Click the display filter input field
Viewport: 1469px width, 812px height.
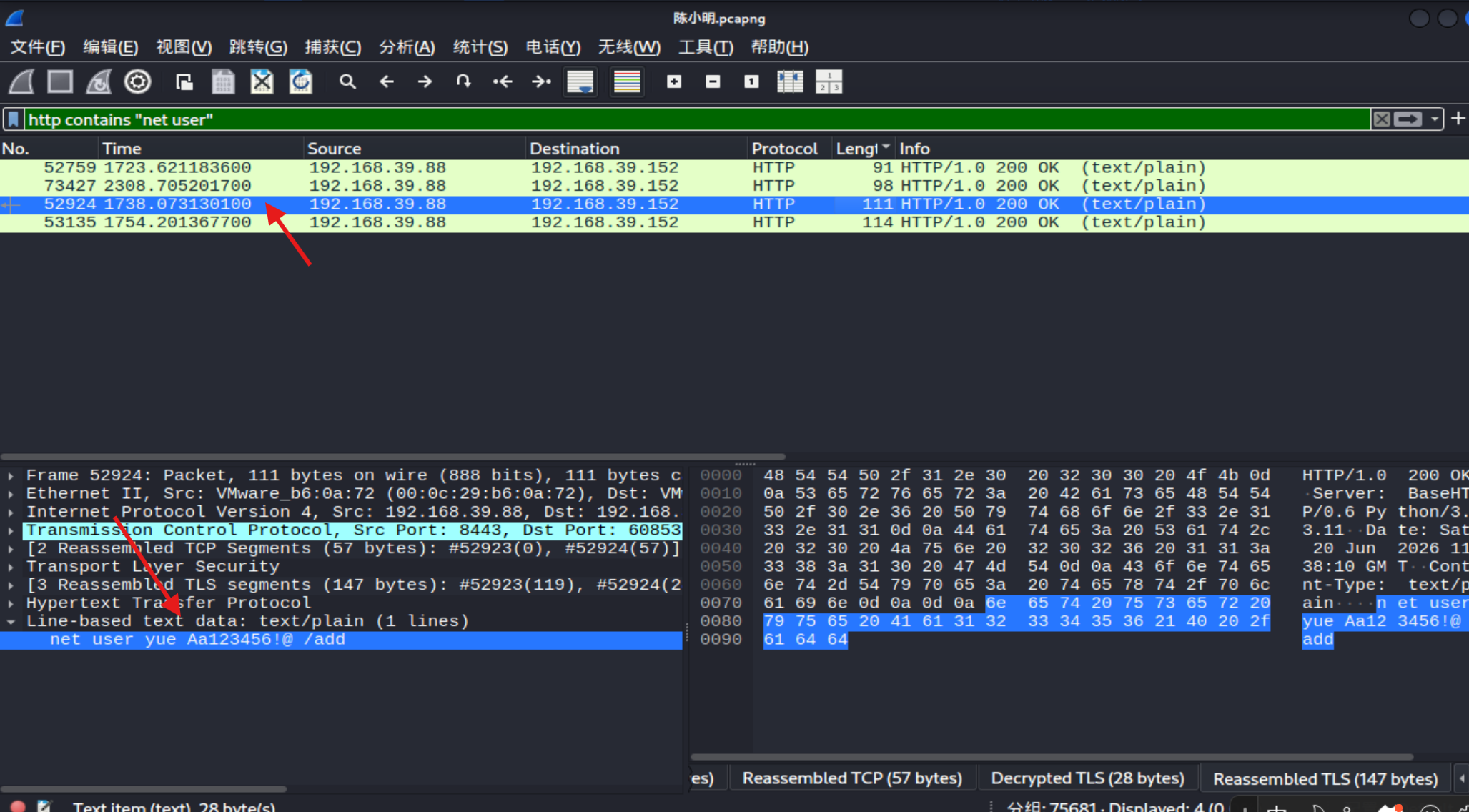697,119
